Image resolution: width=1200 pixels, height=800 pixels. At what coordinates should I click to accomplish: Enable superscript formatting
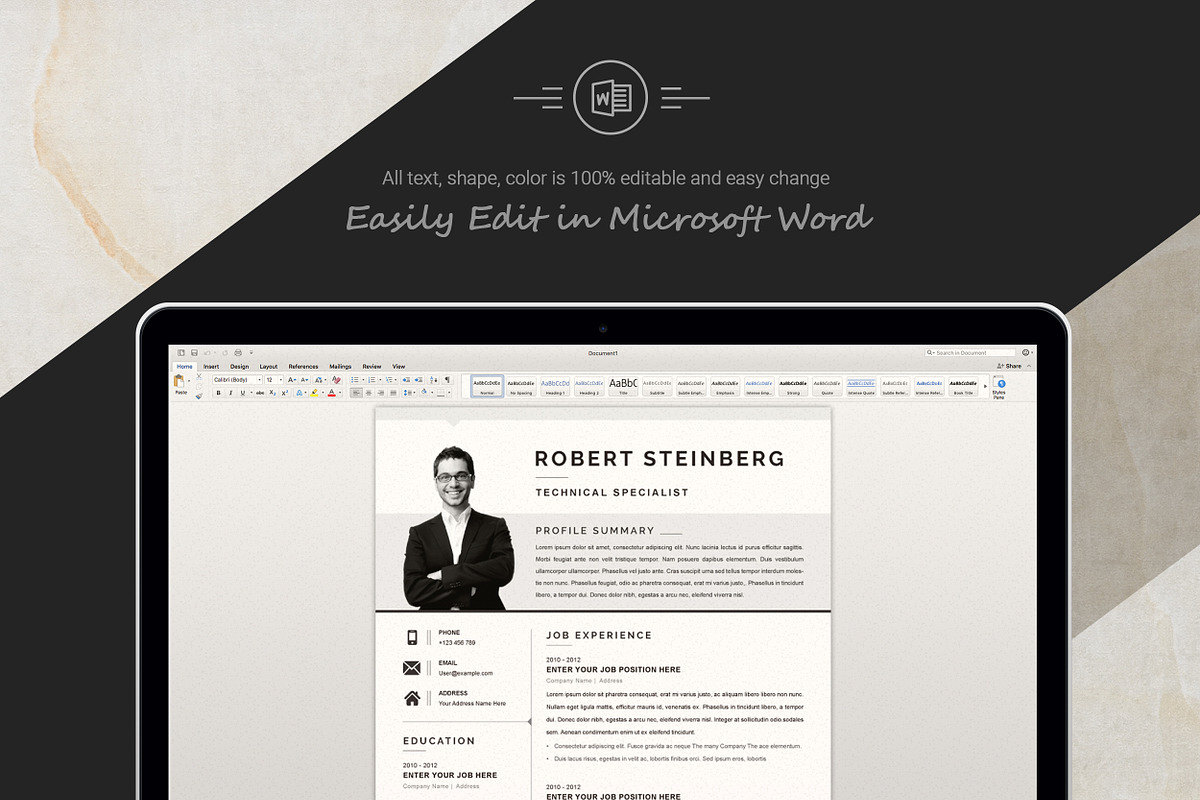[x=284, y=392]
